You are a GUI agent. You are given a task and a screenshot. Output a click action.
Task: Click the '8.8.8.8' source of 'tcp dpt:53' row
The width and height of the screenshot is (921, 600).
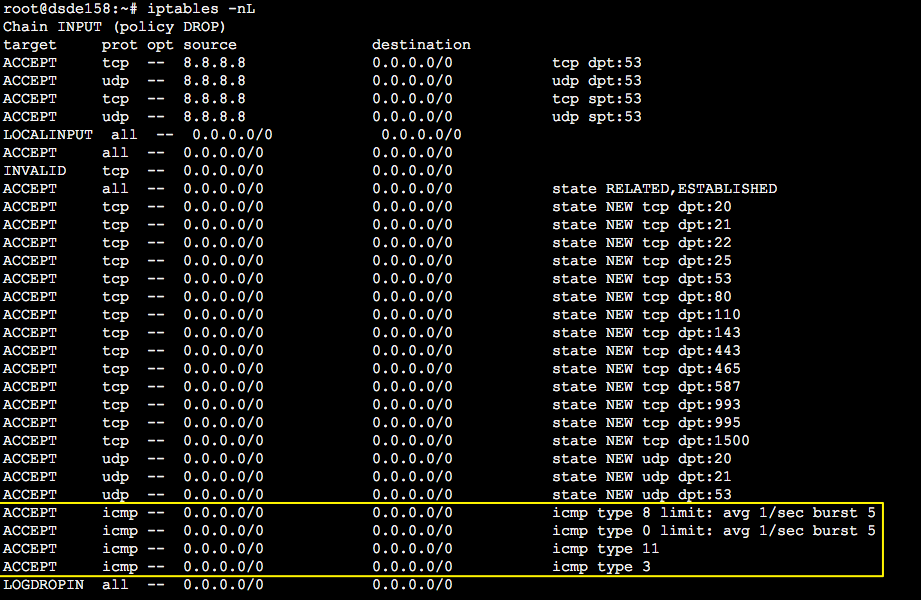214,63
